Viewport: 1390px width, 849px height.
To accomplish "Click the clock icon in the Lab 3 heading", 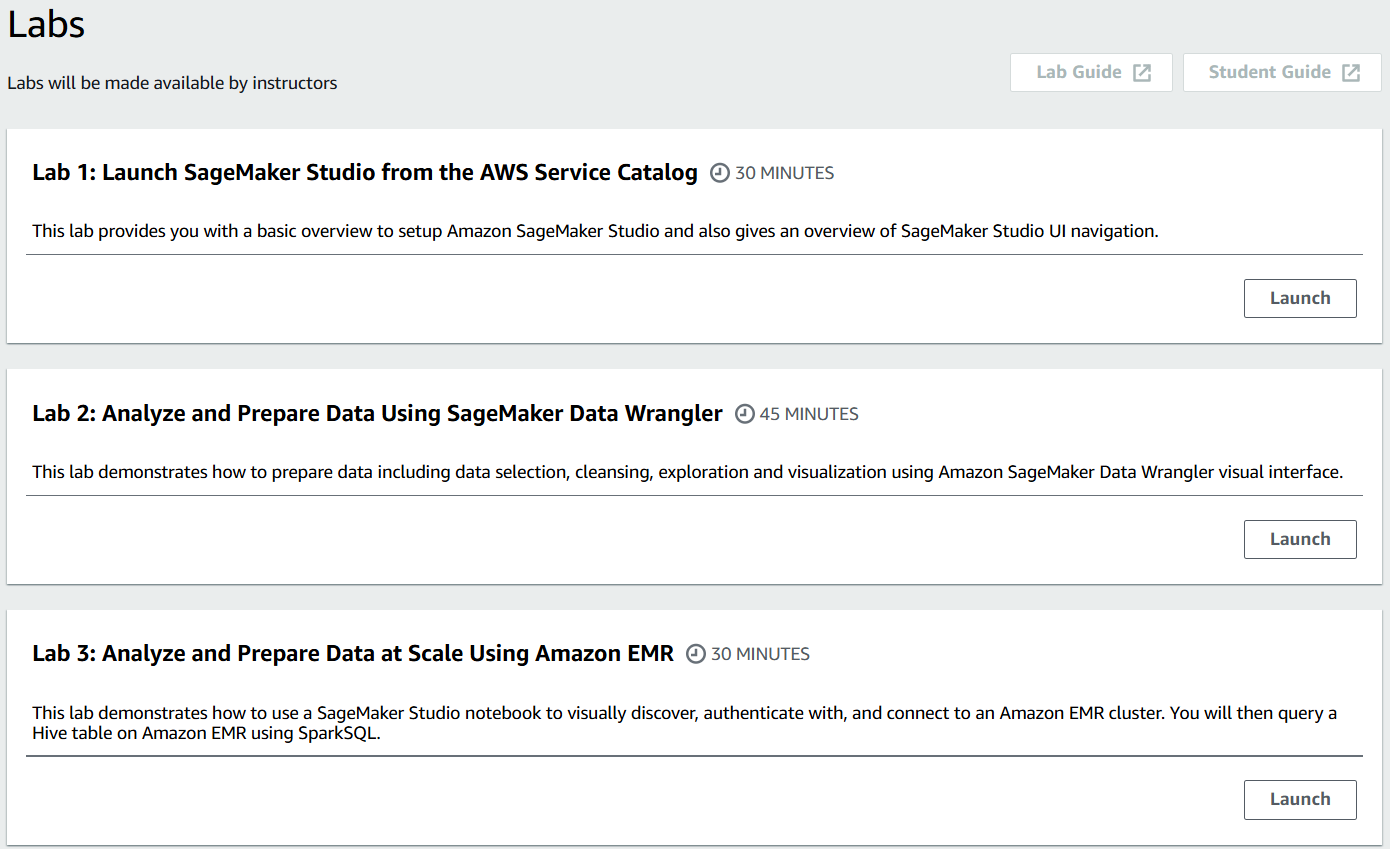I will pyautogui.click(x=696, y=654).
